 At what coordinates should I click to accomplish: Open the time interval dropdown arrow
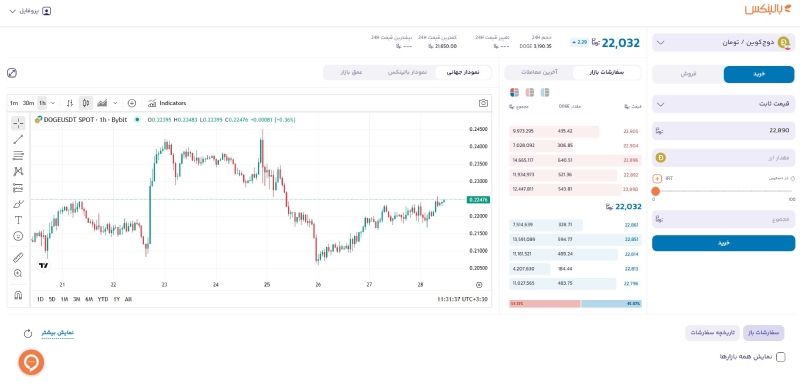tap(53, 103)
